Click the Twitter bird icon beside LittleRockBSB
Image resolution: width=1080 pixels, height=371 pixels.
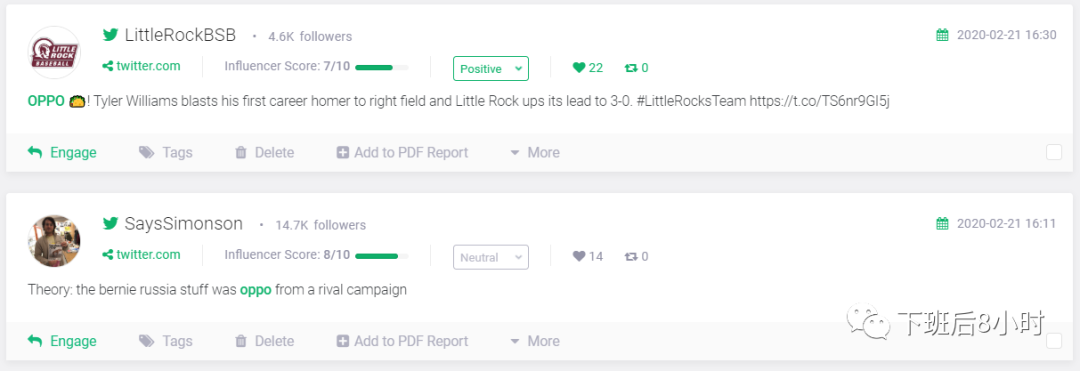pos(110,34)
